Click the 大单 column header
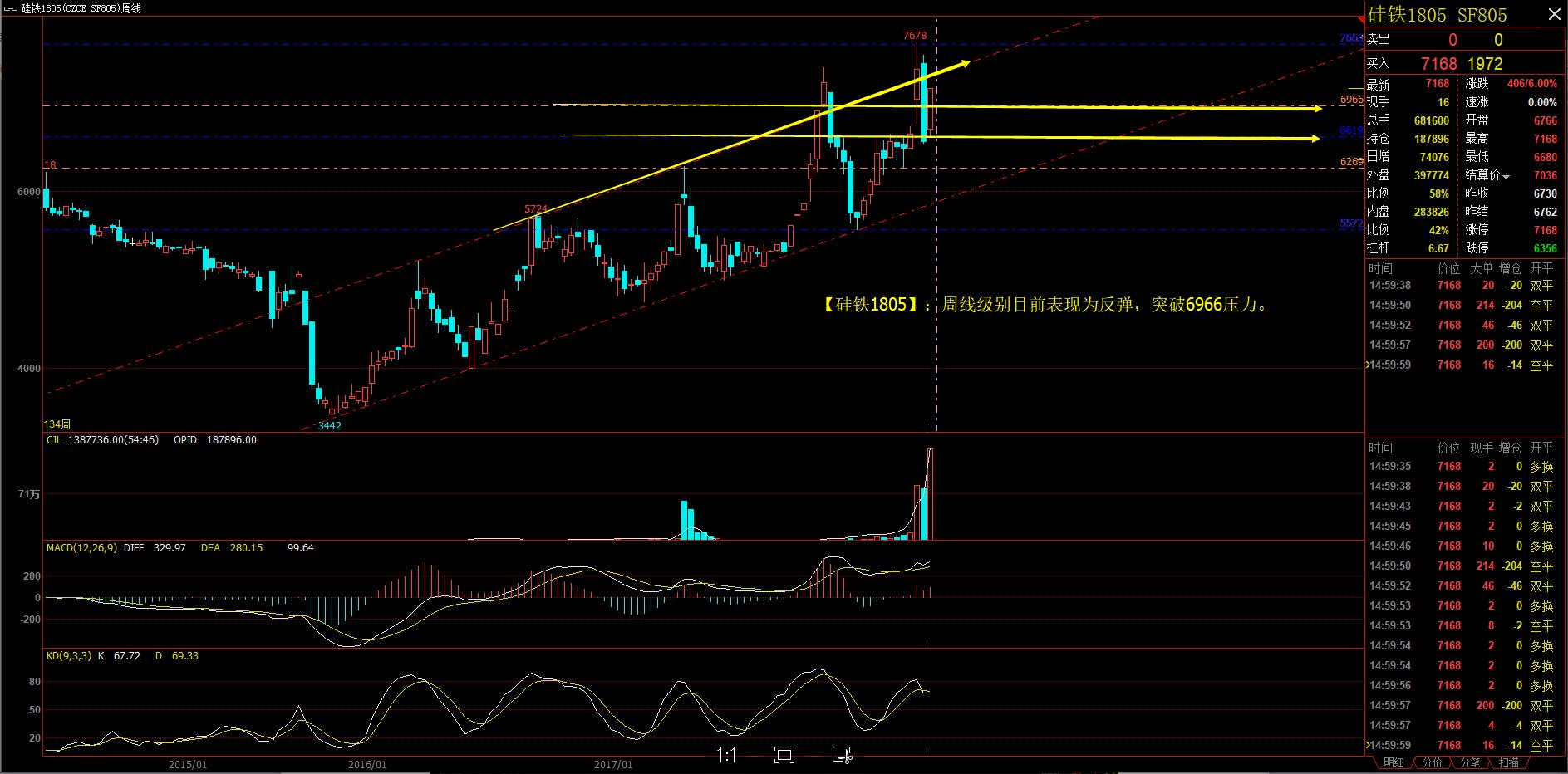The image size is (1568, 774). click(1482, 268)
